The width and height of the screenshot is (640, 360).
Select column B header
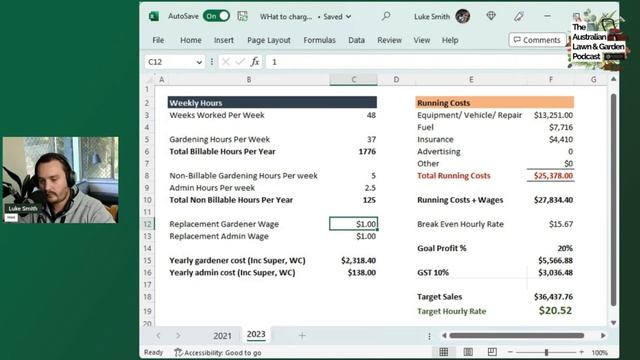point(249,80)
